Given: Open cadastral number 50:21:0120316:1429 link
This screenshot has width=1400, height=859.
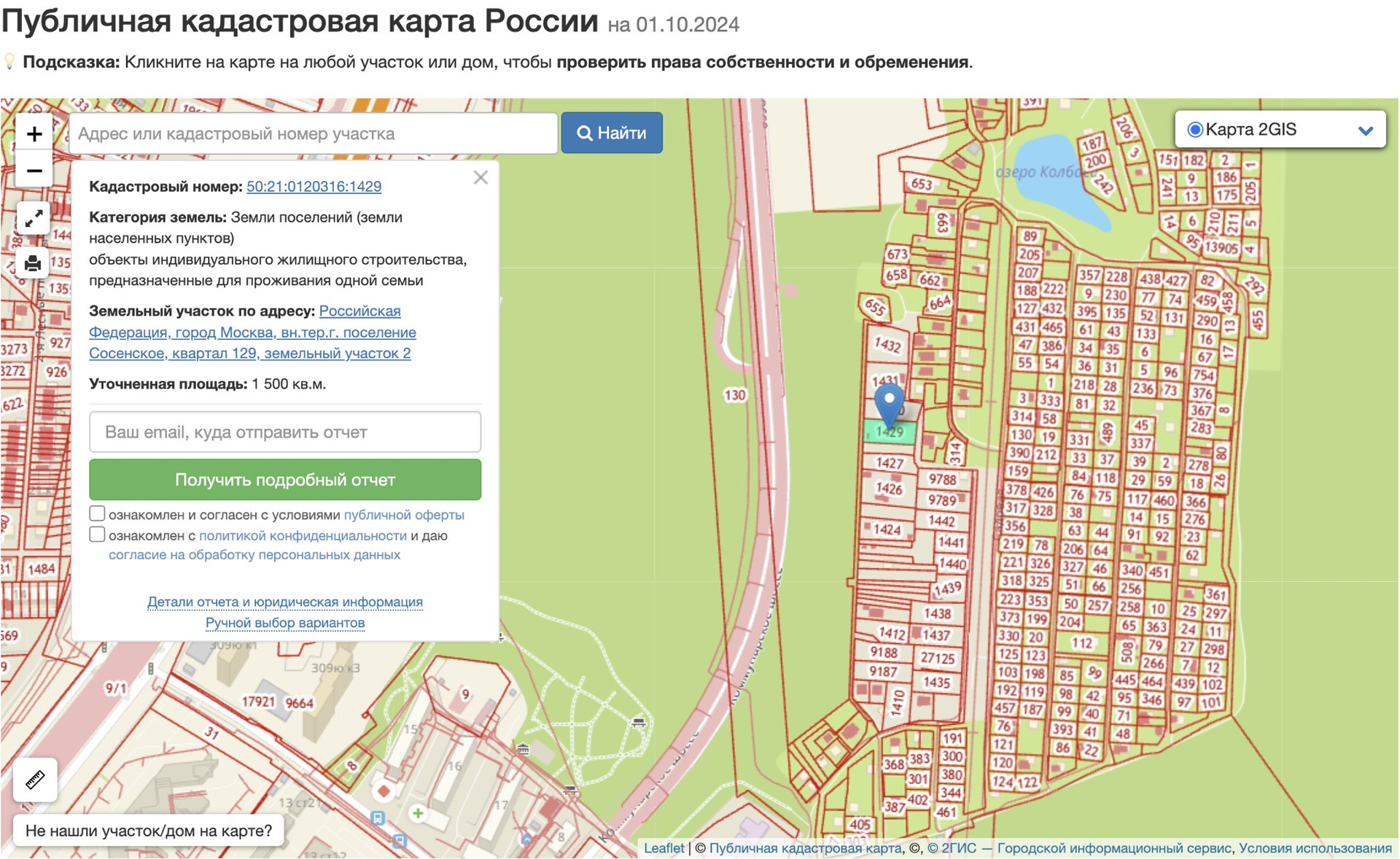Looking at the screenshot, I should point(314,187).
